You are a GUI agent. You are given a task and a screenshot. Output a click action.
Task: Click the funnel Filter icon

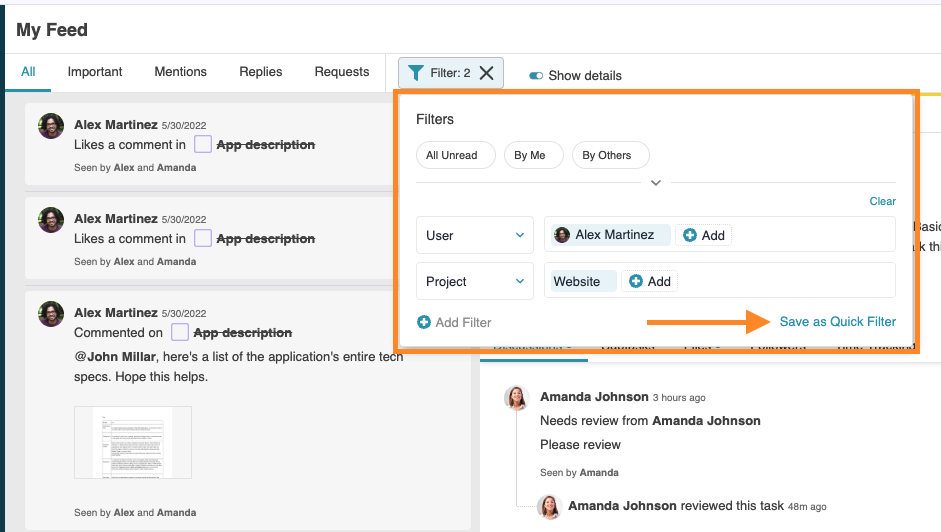coord(415,73)
